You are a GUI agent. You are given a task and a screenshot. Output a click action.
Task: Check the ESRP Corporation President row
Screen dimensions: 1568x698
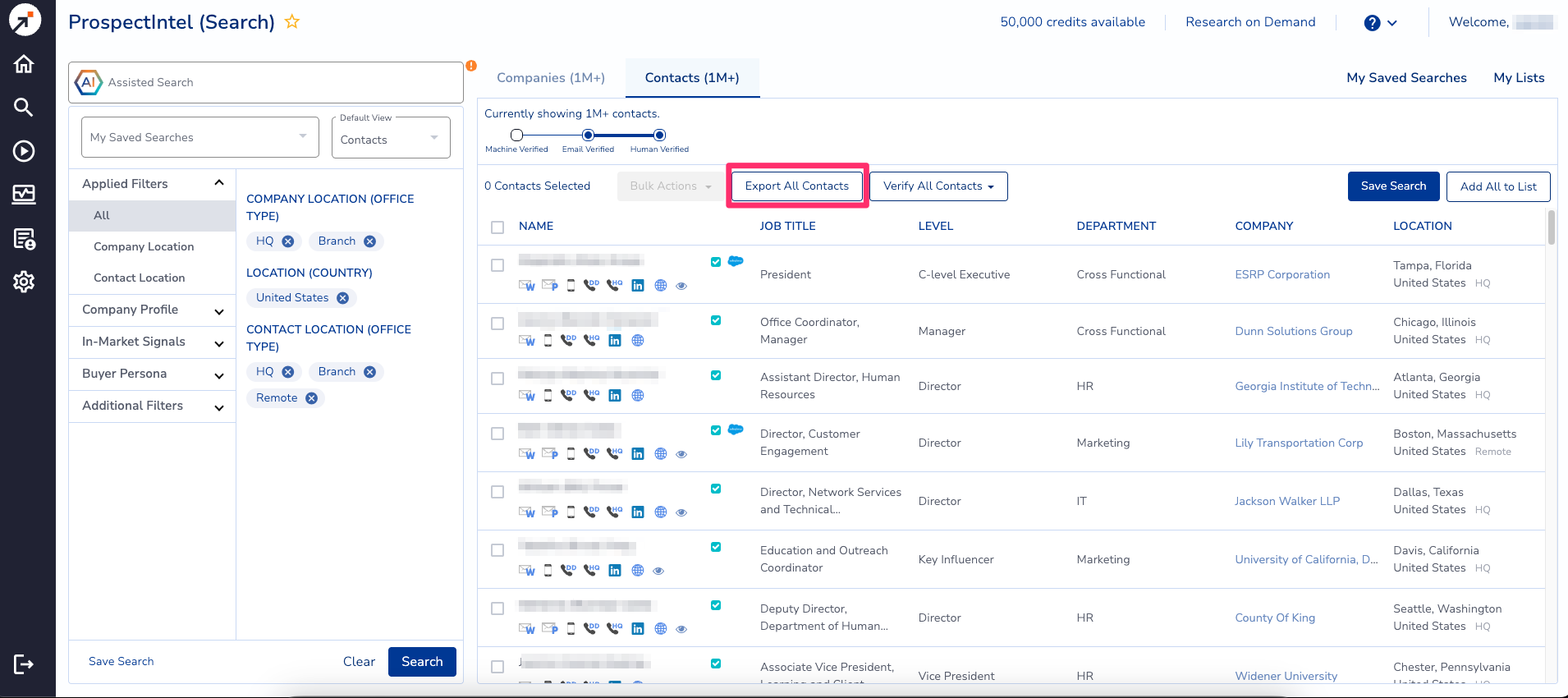tap(497, 265)
